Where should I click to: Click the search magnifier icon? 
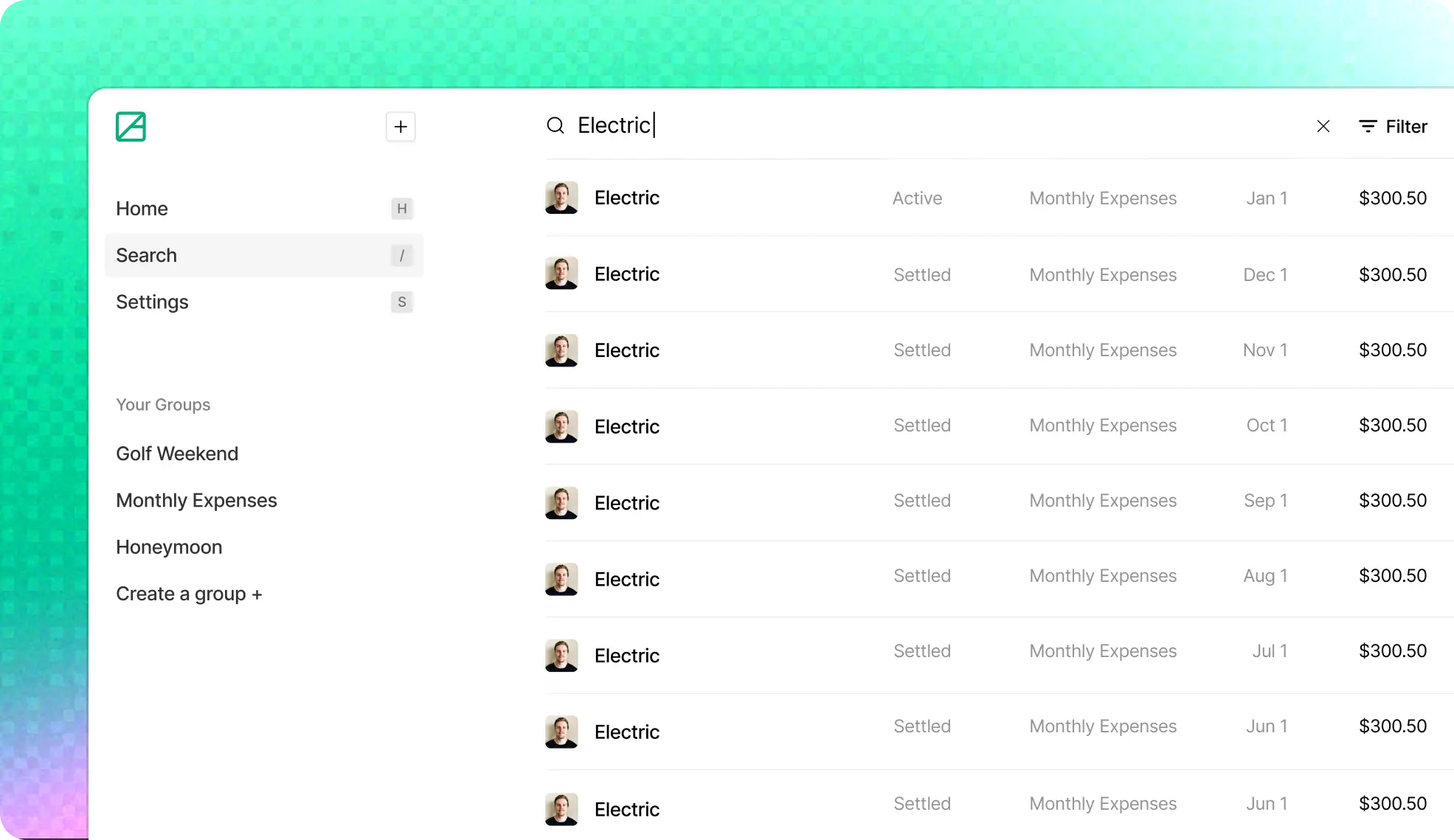tap(555, 125)
